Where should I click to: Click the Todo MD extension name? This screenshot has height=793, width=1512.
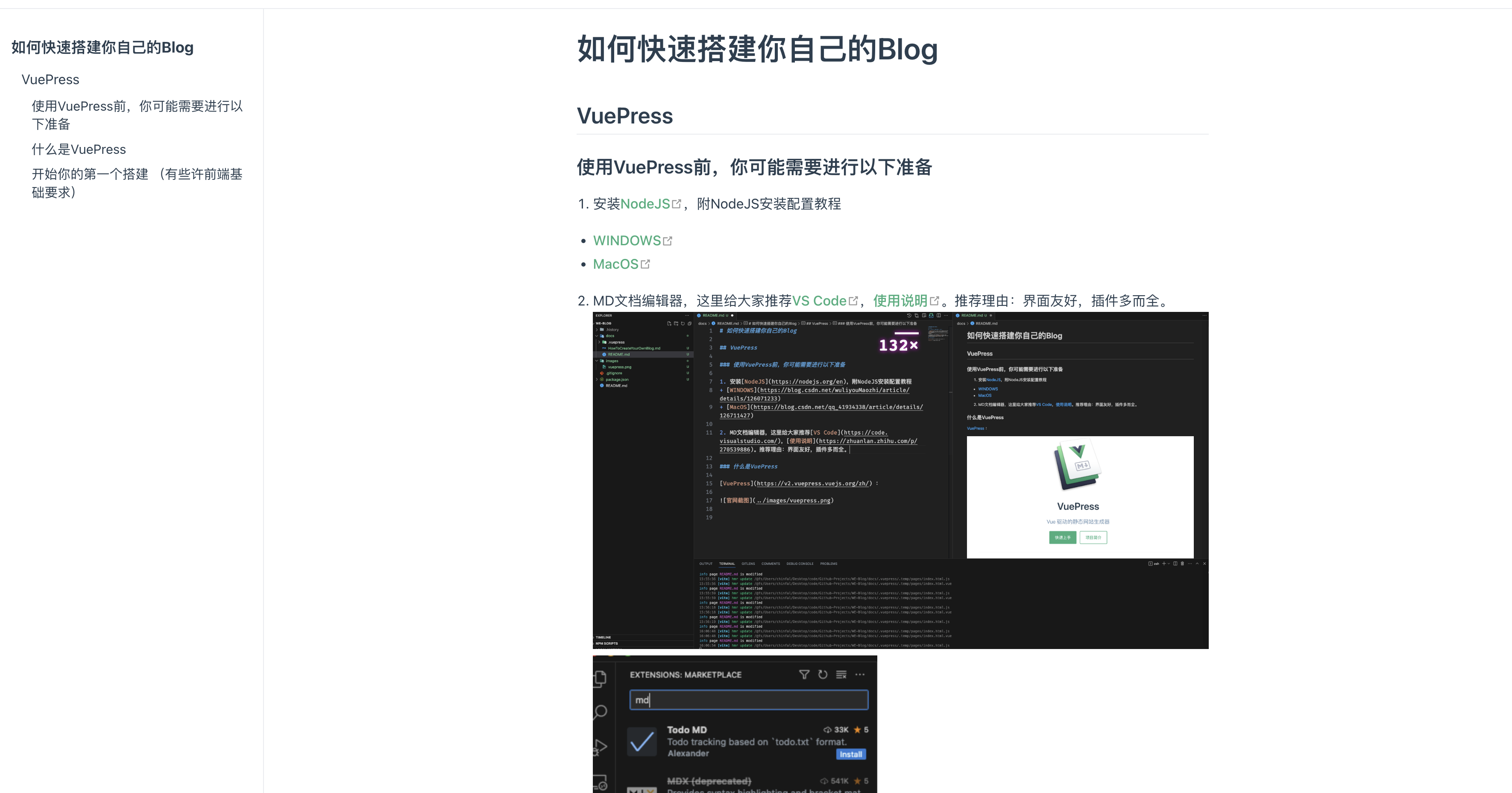click(687, 730)
